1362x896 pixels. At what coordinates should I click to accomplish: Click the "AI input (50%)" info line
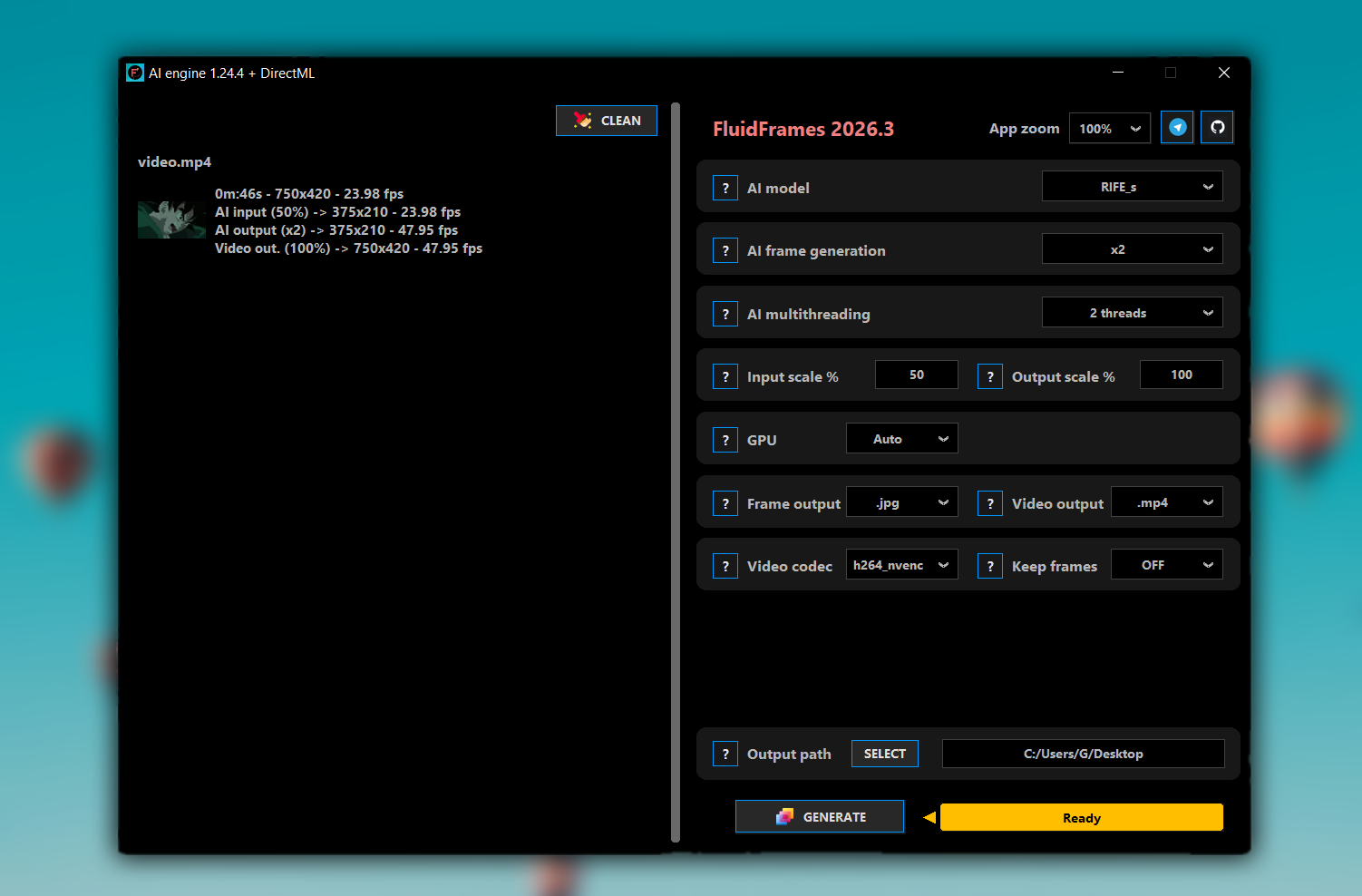point(337,212)
